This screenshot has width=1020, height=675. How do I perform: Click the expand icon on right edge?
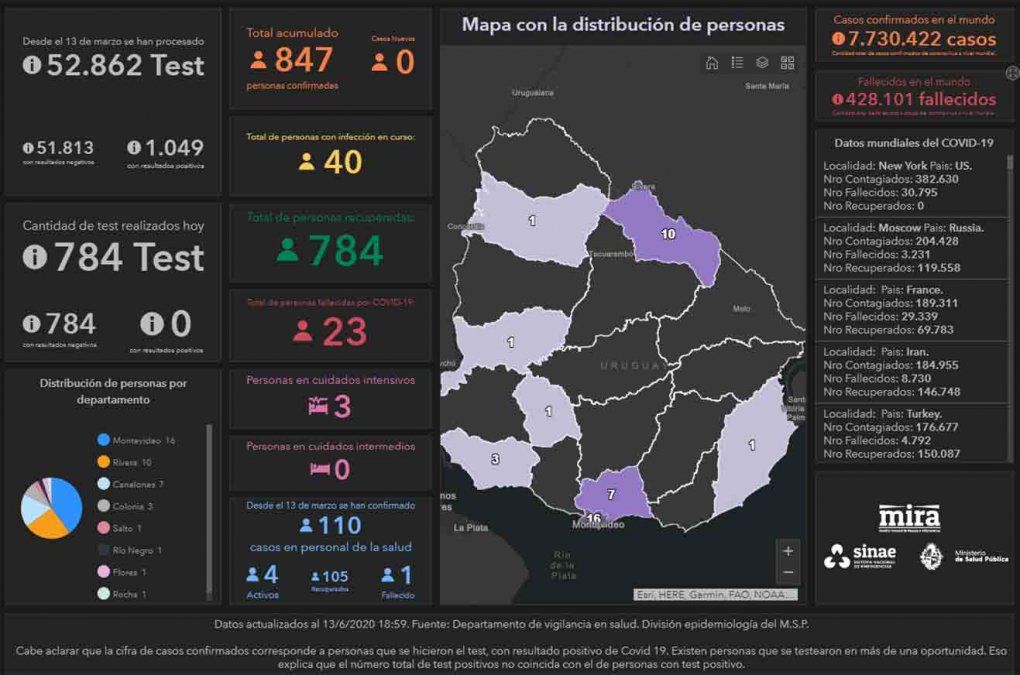[x=1012, y=72]
